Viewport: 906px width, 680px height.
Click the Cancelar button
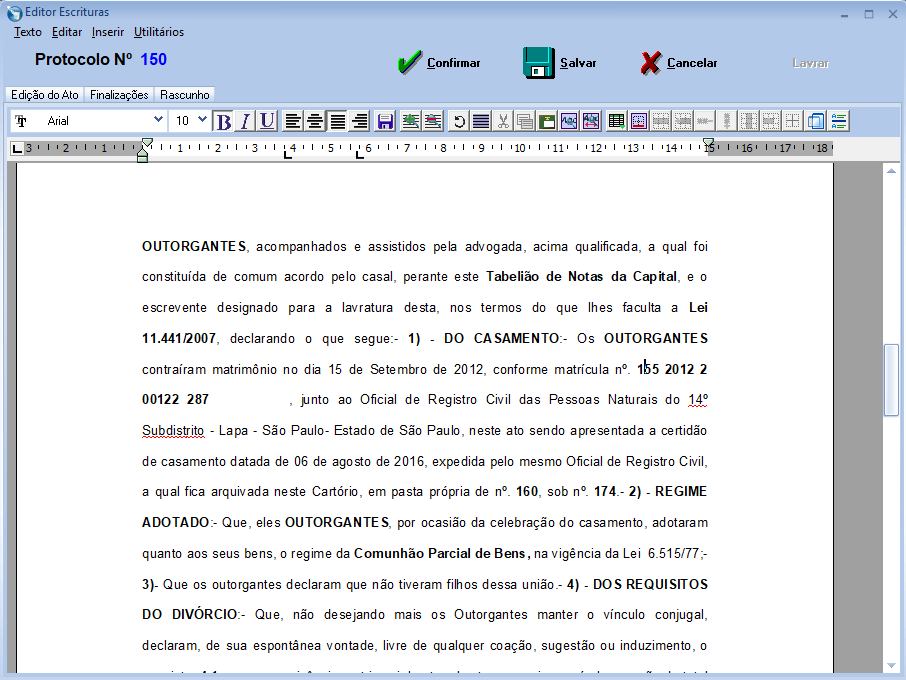(x=679, y=63)
